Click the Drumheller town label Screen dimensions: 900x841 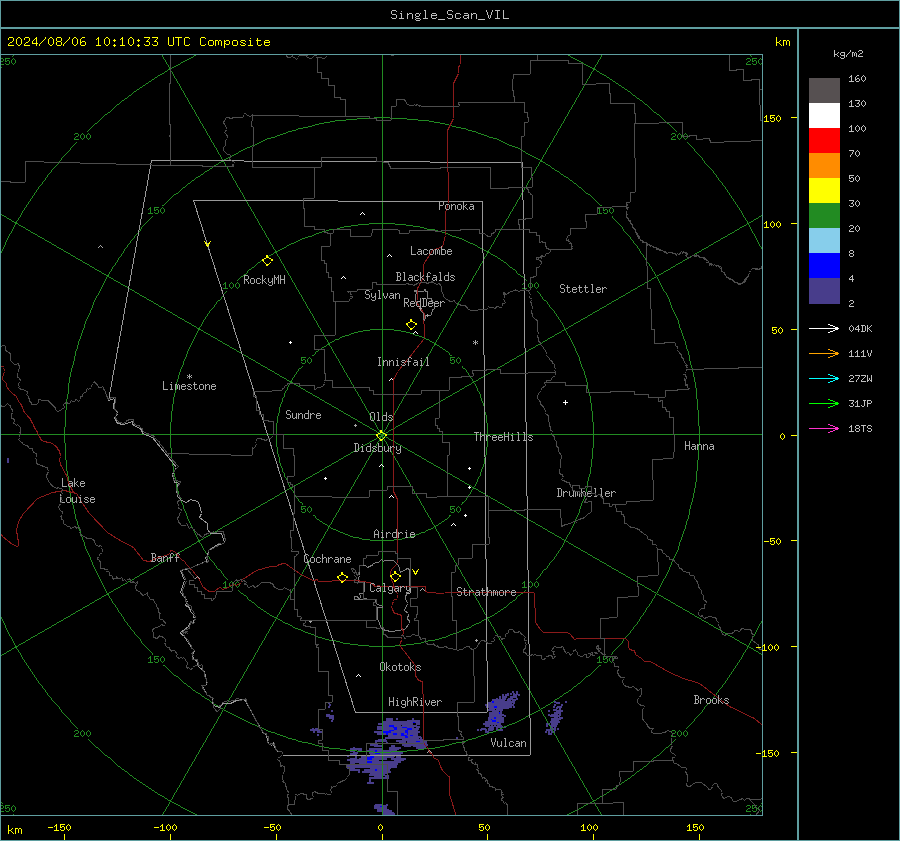pyautogui.click(x=586, y=493)
